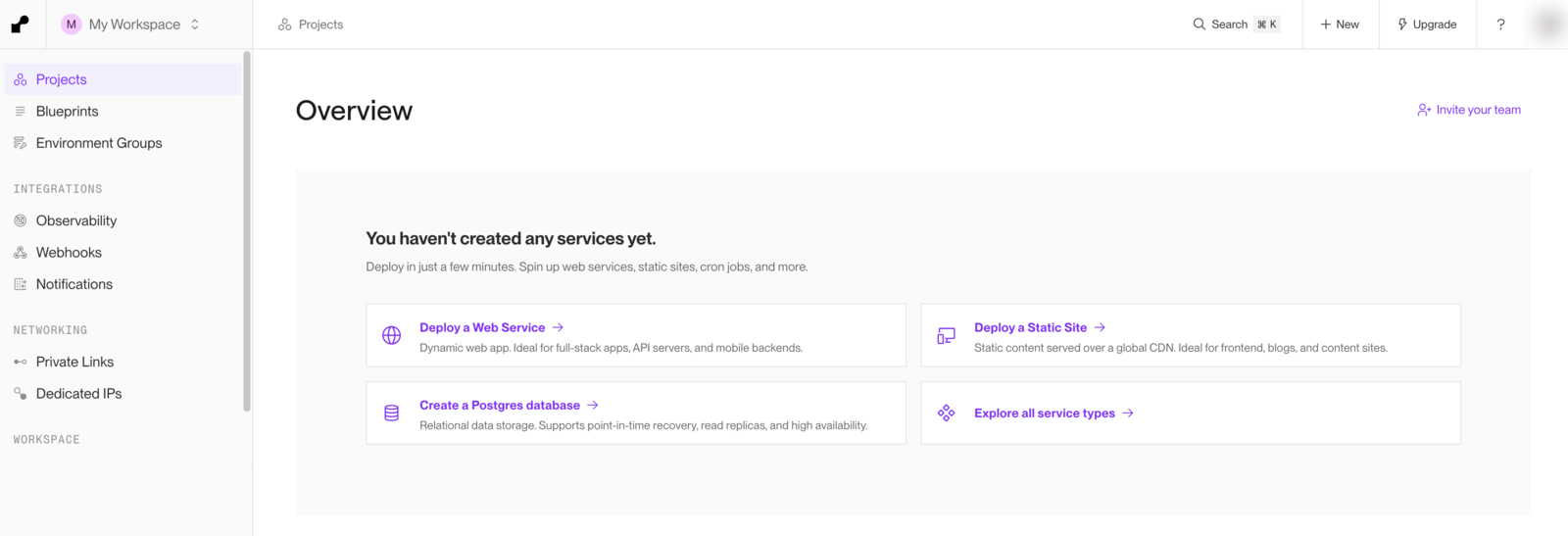Click the arrow beside Deploy a Web Service
Screen dimensions: 1568x536
click(x=558, y=327)
